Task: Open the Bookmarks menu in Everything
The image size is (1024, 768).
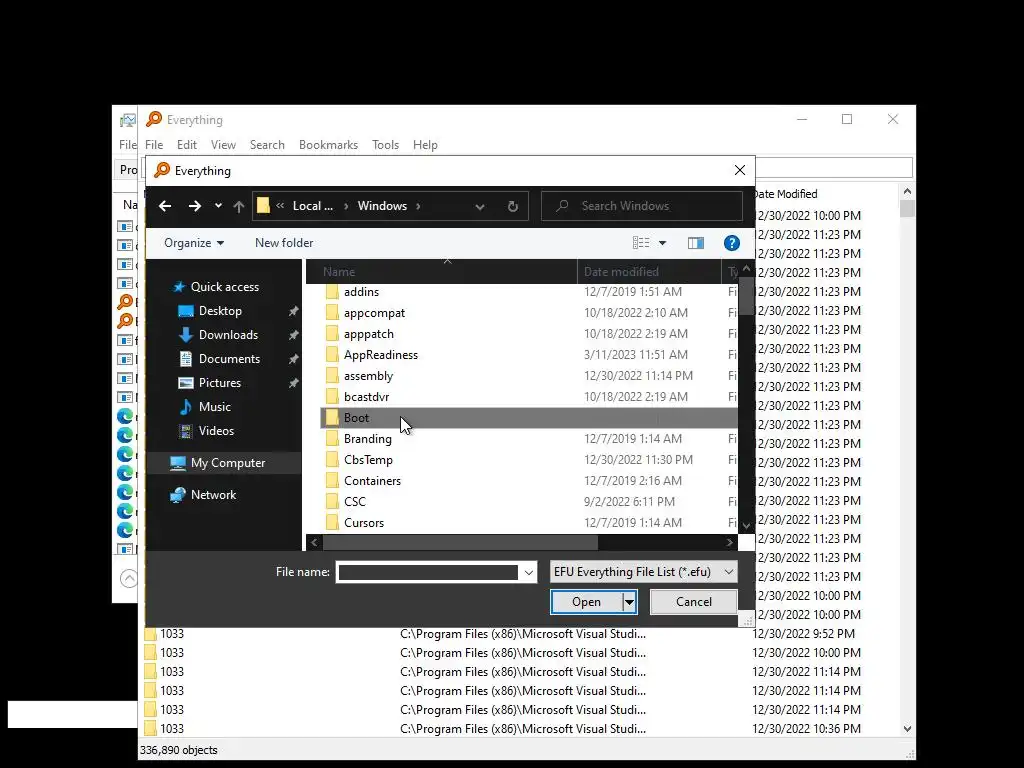Action: [x=328, y=145]
